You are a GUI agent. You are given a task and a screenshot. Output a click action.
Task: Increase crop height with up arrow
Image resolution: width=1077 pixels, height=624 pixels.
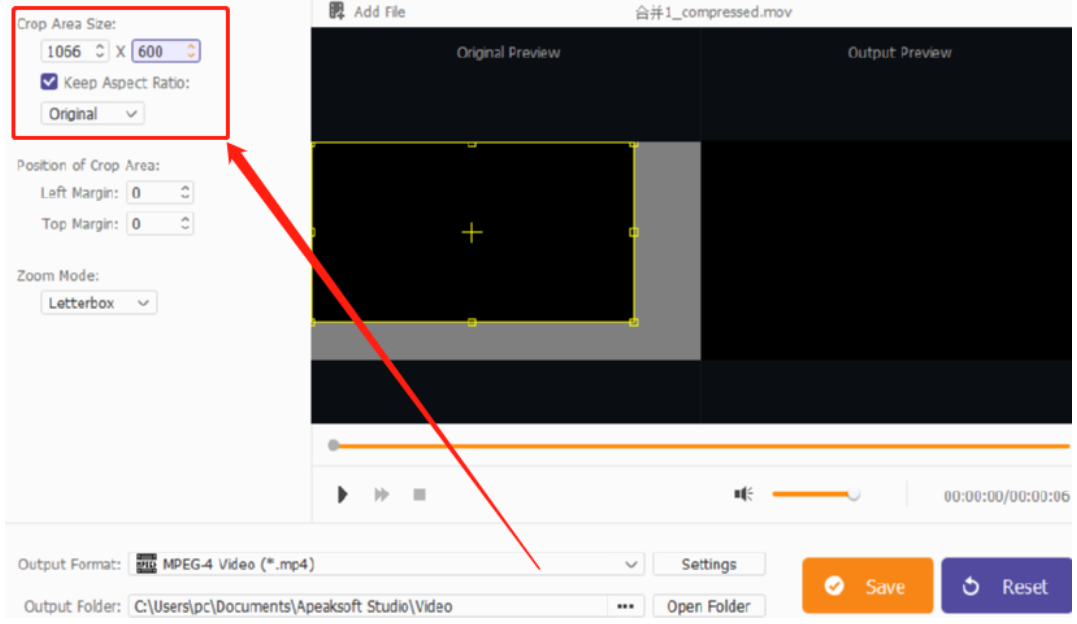tap(191, 47)
